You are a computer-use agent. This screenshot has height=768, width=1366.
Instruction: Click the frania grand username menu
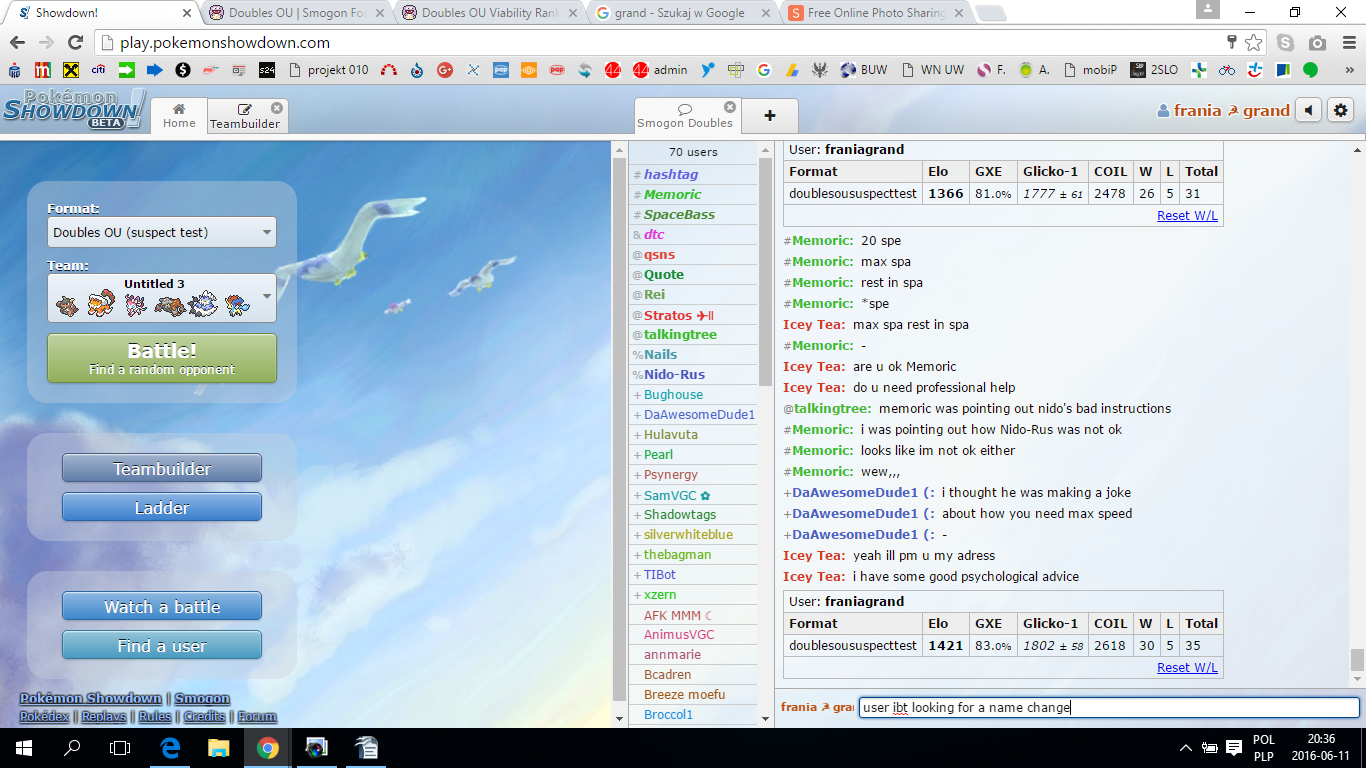point(1222,111)
